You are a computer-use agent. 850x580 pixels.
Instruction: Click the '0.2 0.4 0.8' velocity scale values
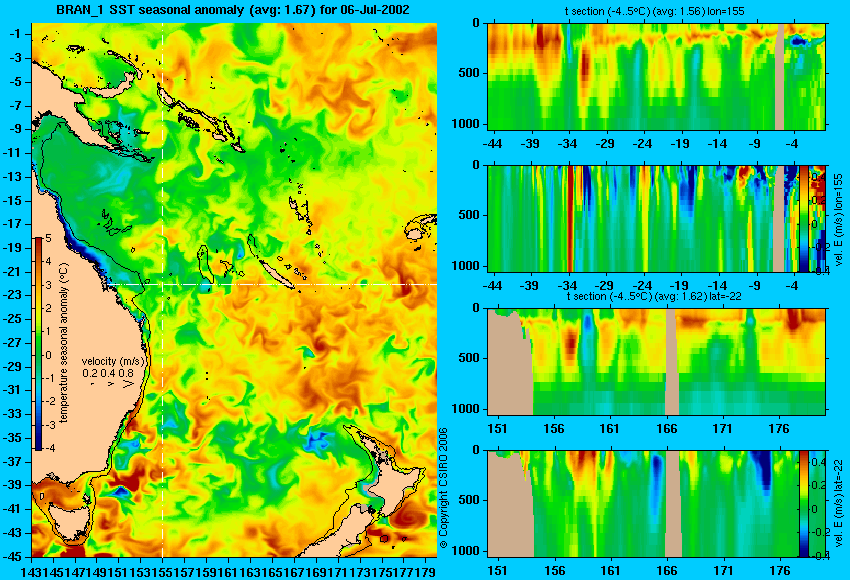[108, 373]
